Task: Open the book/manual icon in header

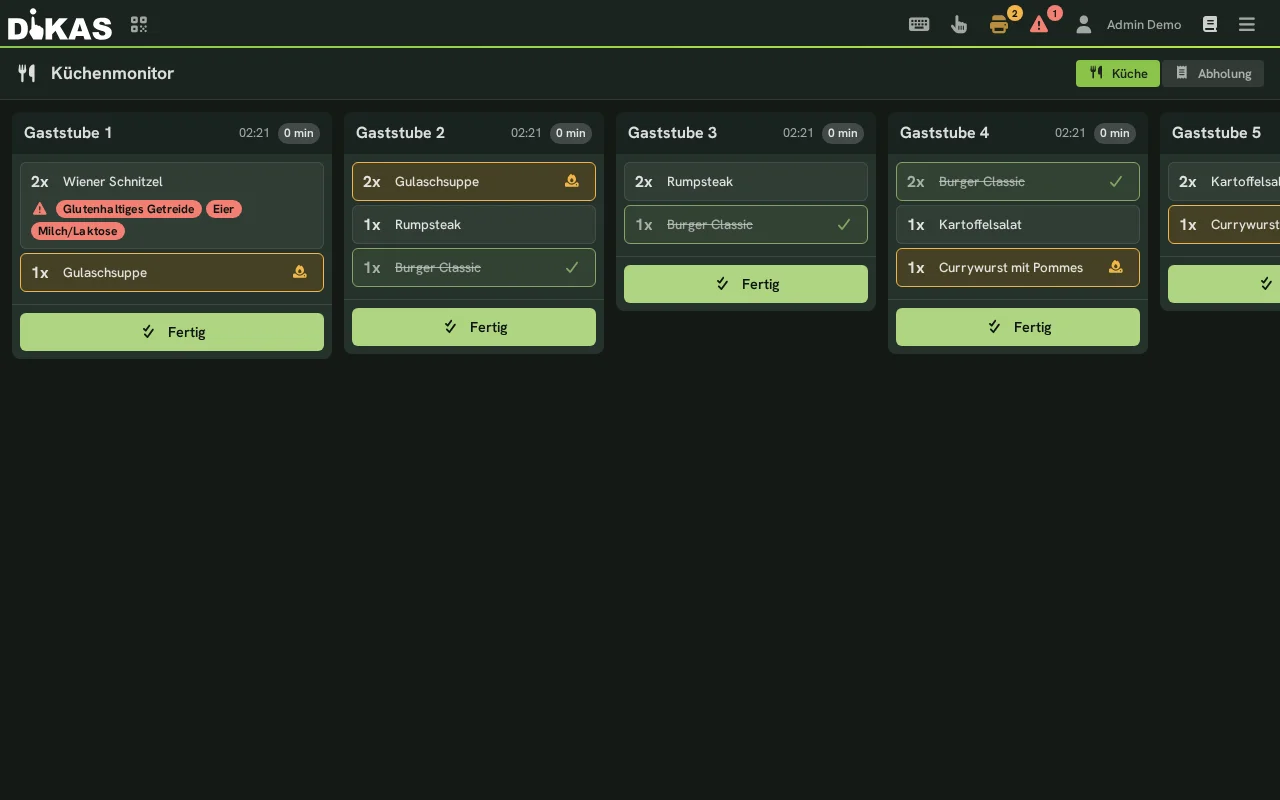Action: (x=1210, y=24)
